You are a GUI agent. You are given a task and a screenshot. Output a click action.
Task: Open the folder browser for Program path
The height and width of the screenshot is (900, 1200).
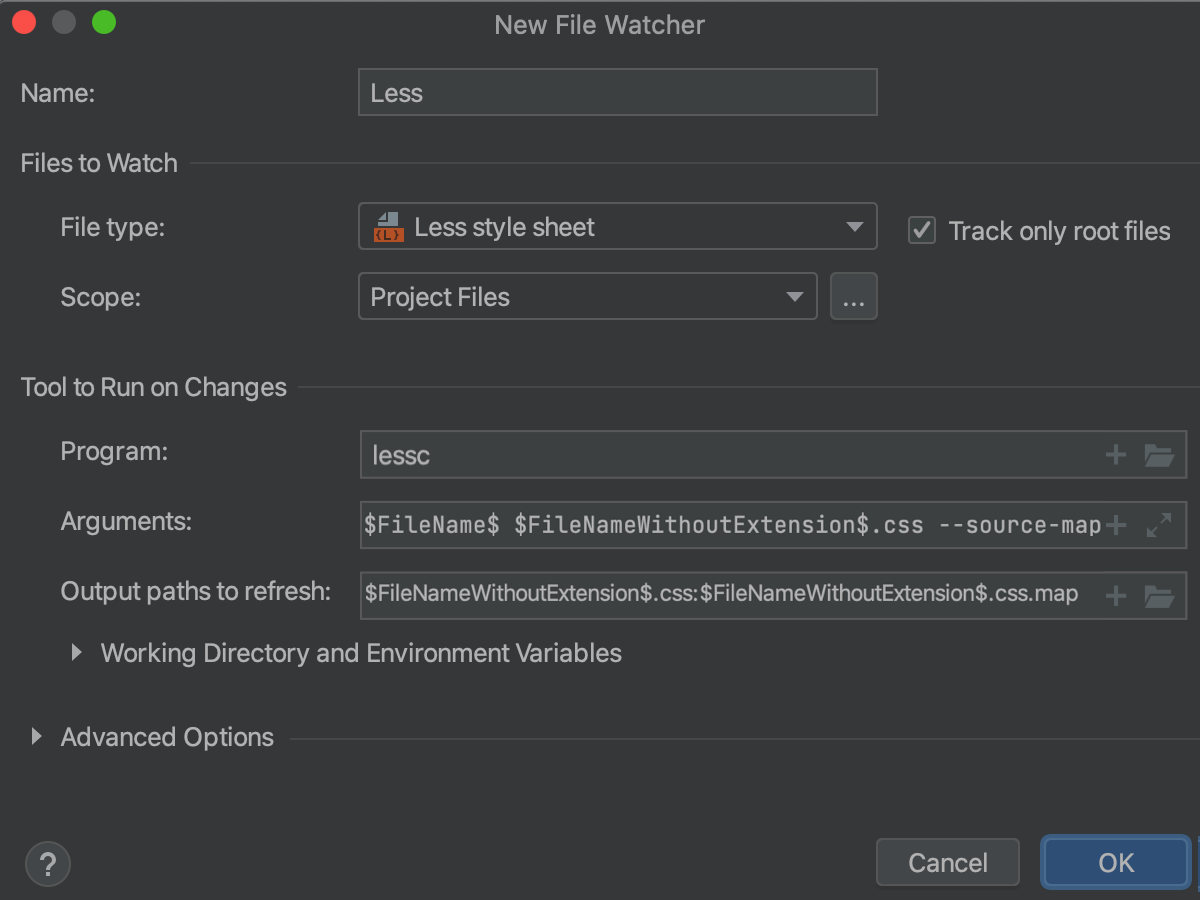click(x=1160, y=455)
